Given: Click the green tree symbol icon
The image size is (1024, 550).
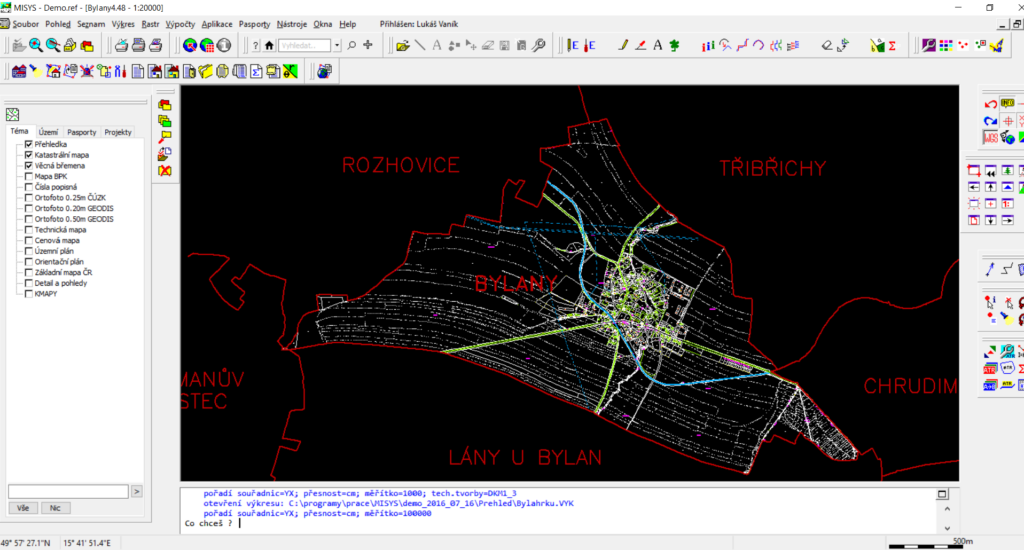Looking at the screenshot, I should pos(675,45).
